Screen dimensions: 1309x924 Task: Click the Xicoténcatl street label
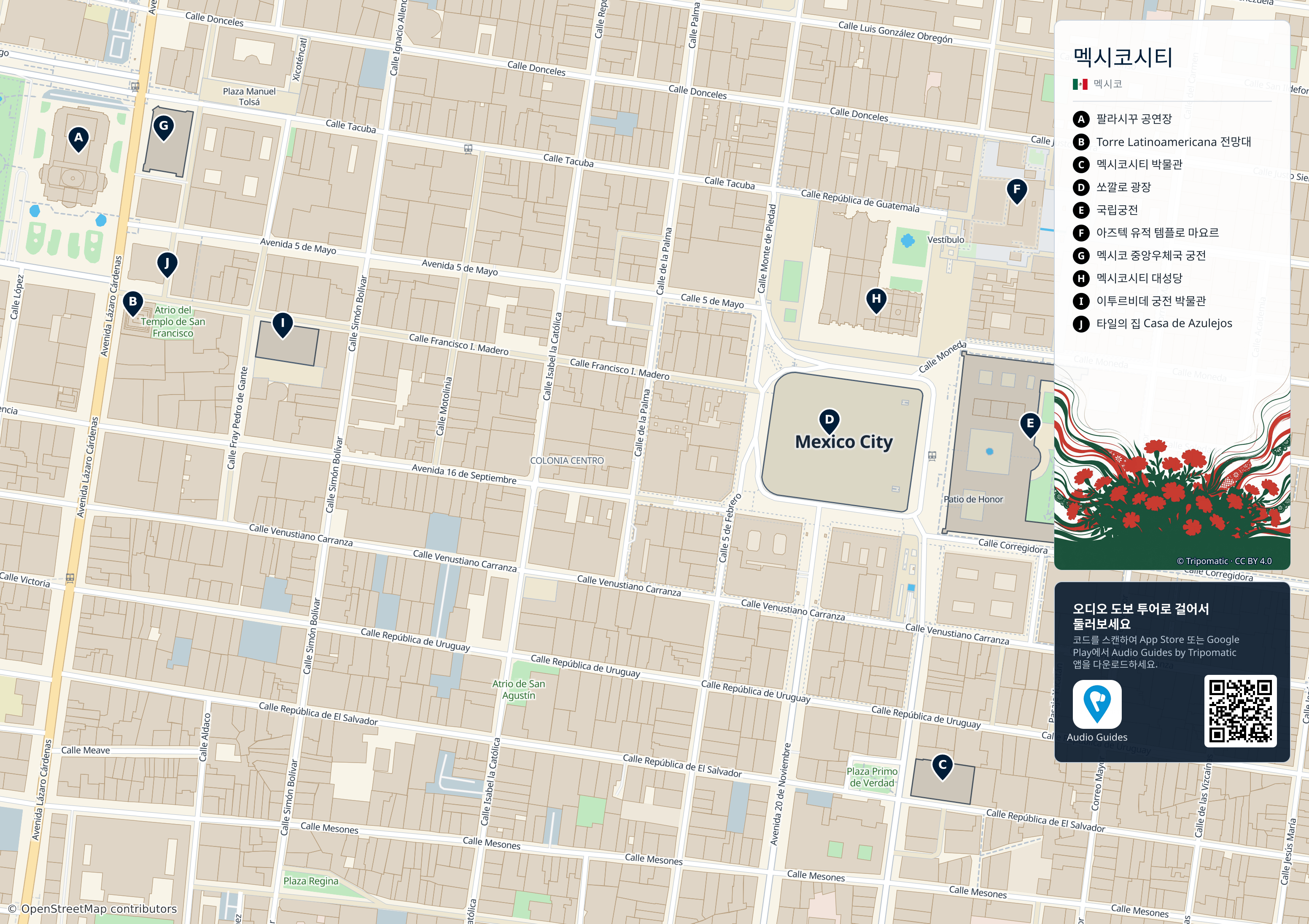coord(299,60)
